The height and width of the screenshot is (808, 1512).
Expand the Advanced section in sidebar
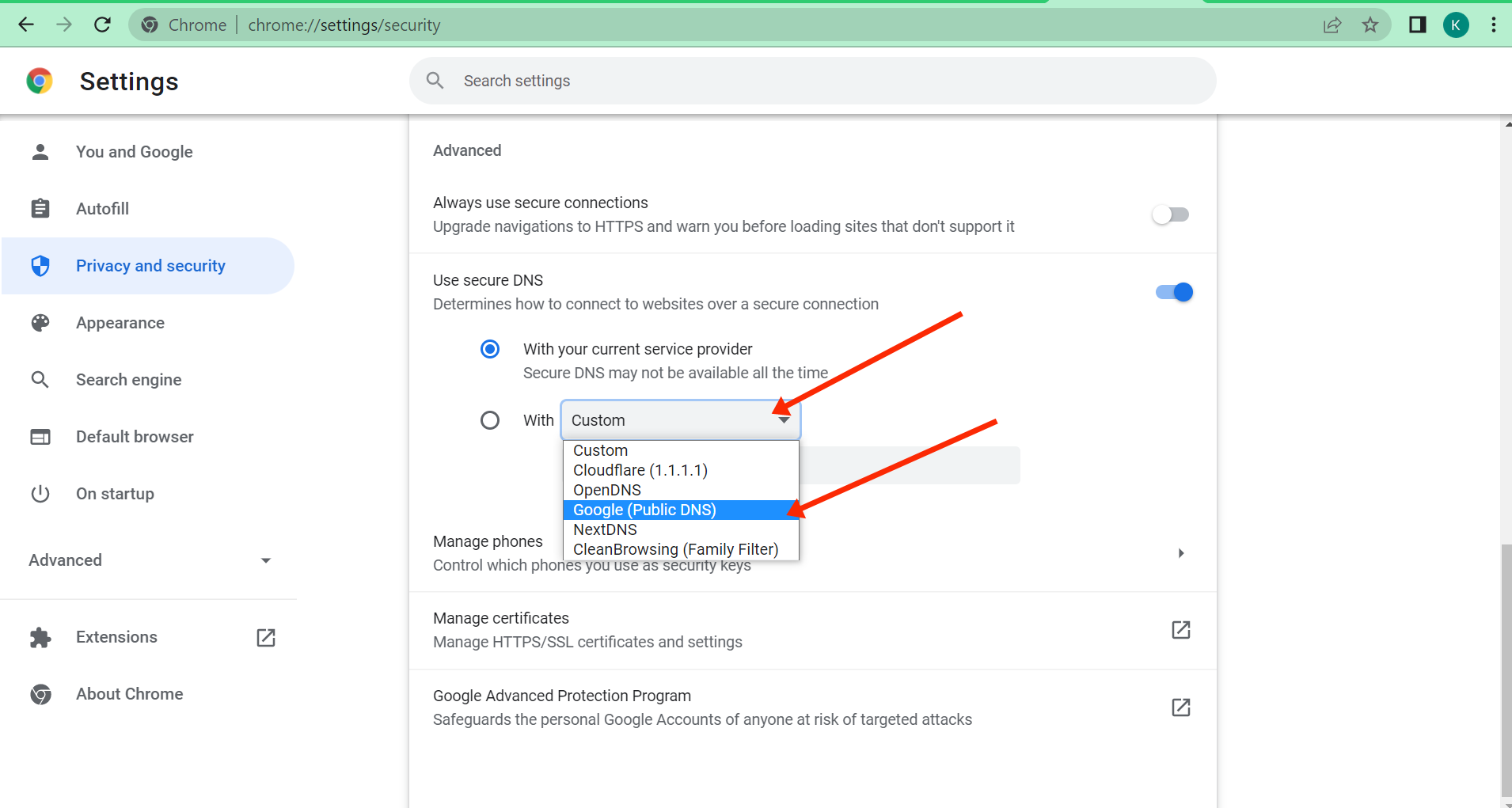click(150, 560)
